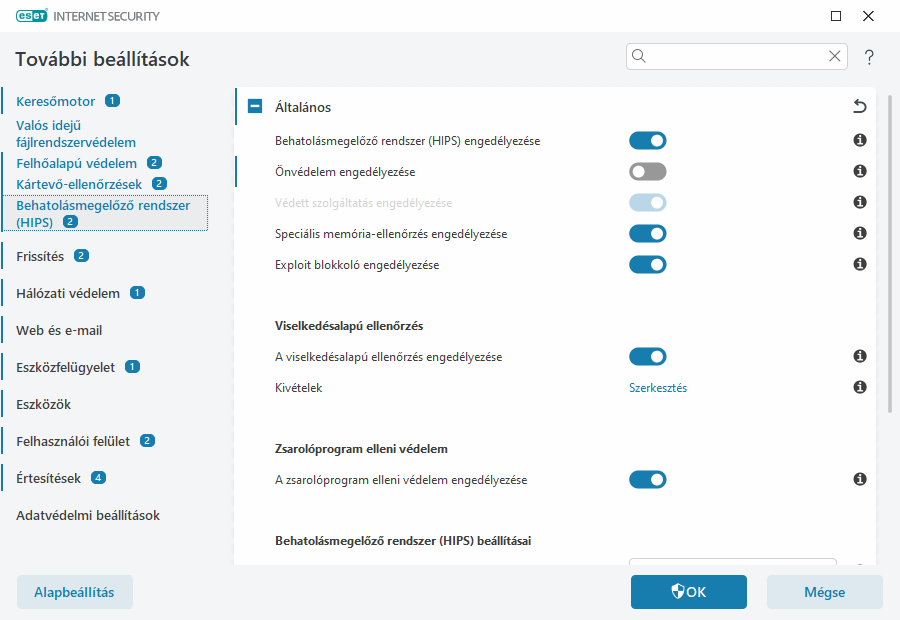Image resolution: width=900 pixels, height=620 pixels.
Task: Click the vertical scrollbar in settings panel
Action: pos(889,260)
